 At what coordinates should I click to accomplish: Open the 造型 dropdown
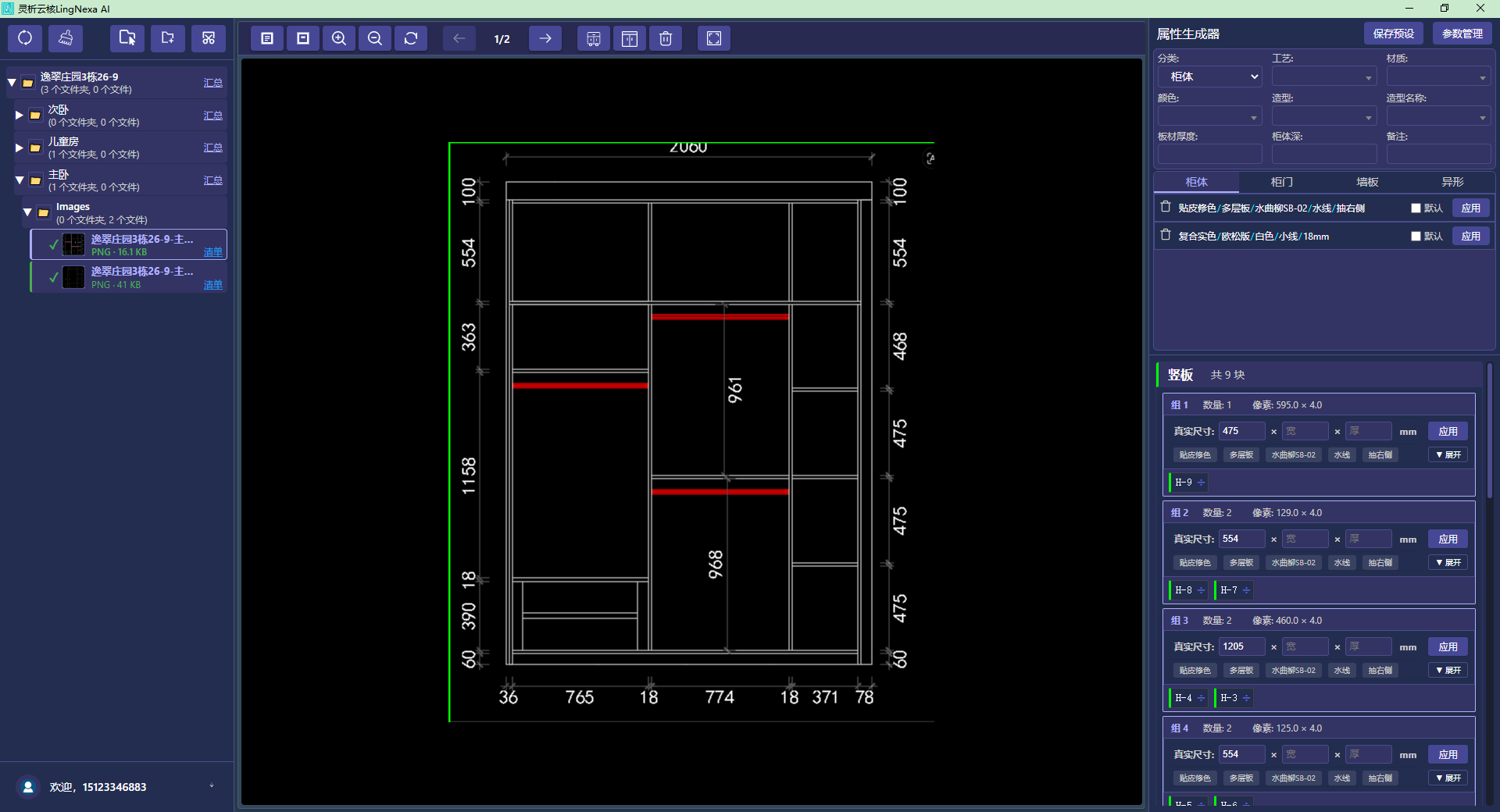(x=1324, y=116)
